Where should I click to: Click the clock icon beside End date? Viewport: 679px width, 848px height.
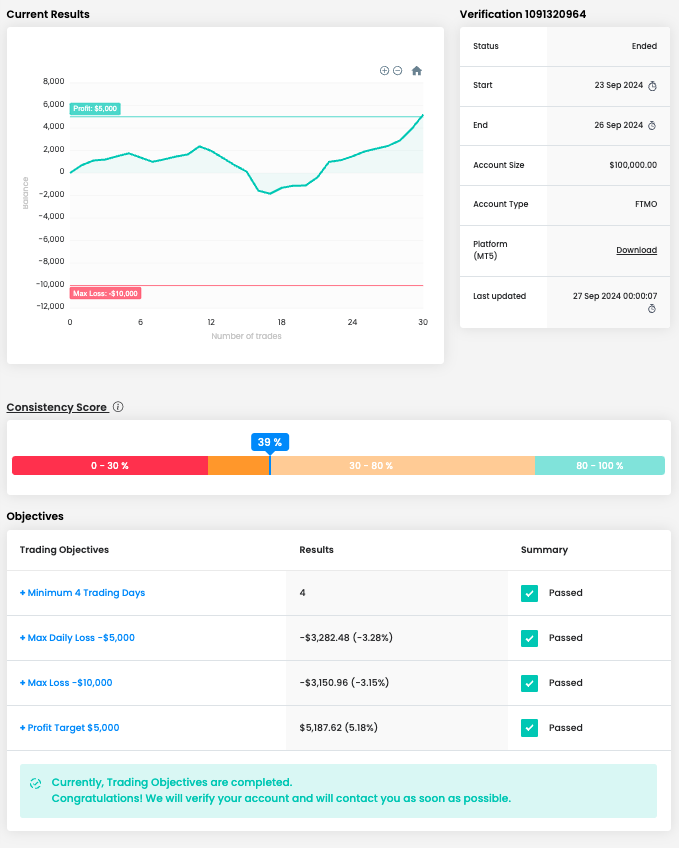[x=652, y=126]
